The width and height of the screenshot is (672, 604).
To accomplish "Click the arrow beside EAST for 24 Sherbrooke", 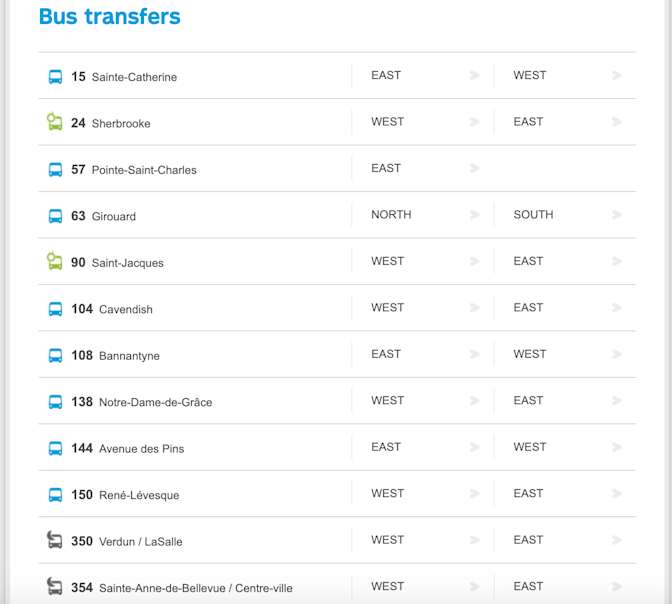I will click(617, 122).
